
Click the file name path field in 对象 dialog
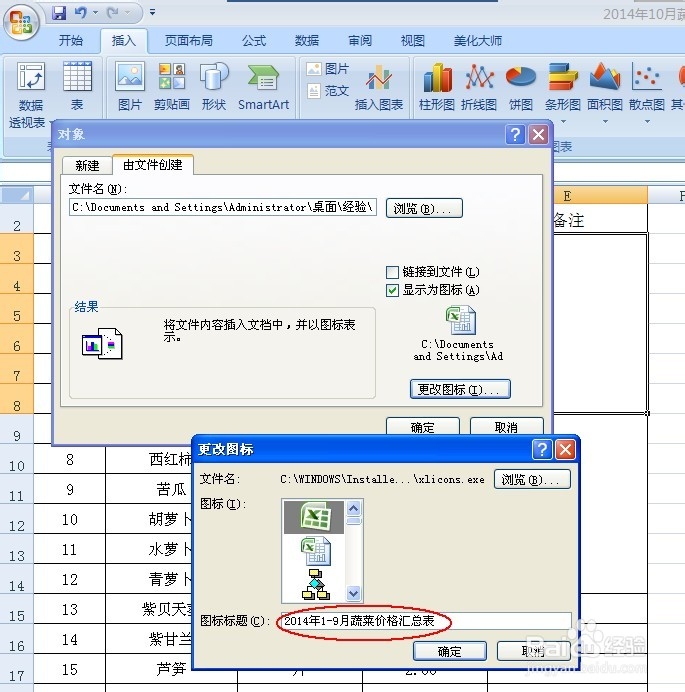click(223, 207)
